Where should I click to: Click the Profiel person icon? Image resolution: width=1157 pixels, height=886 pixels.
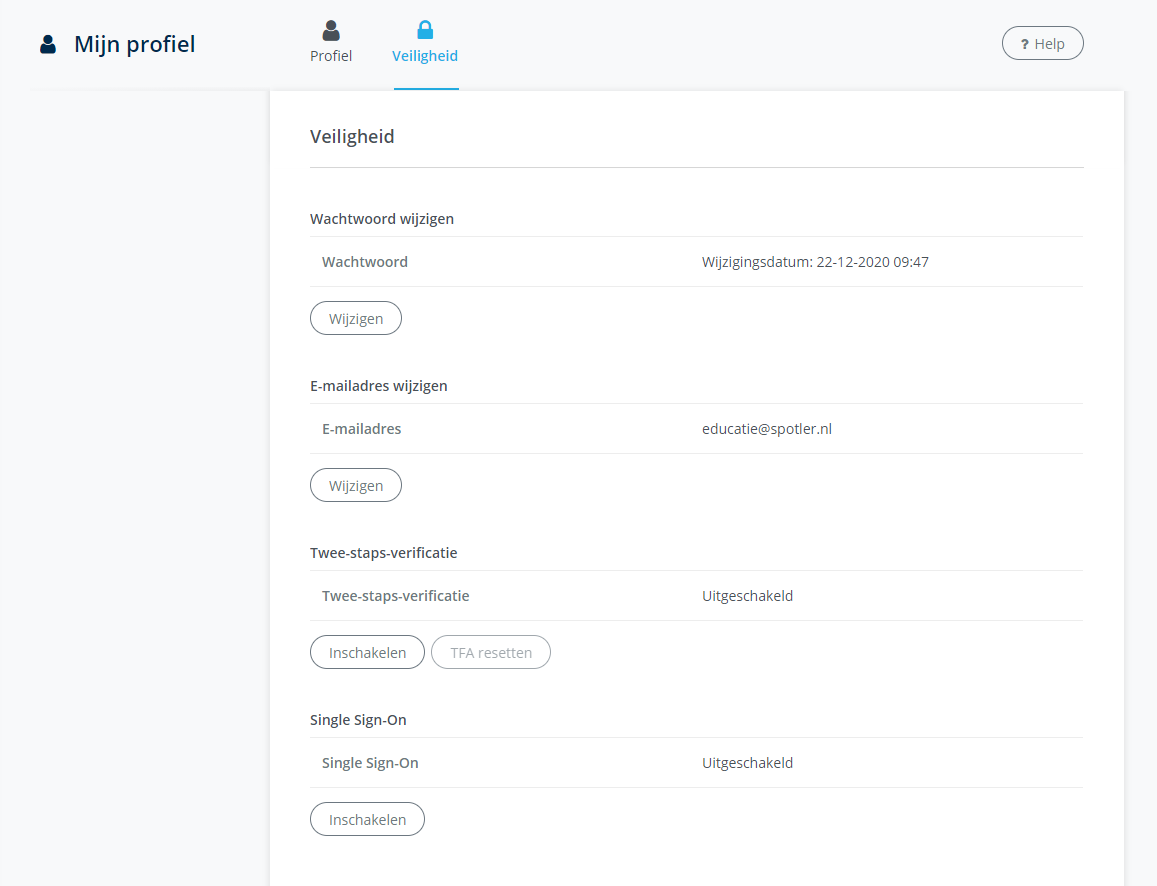331,30
